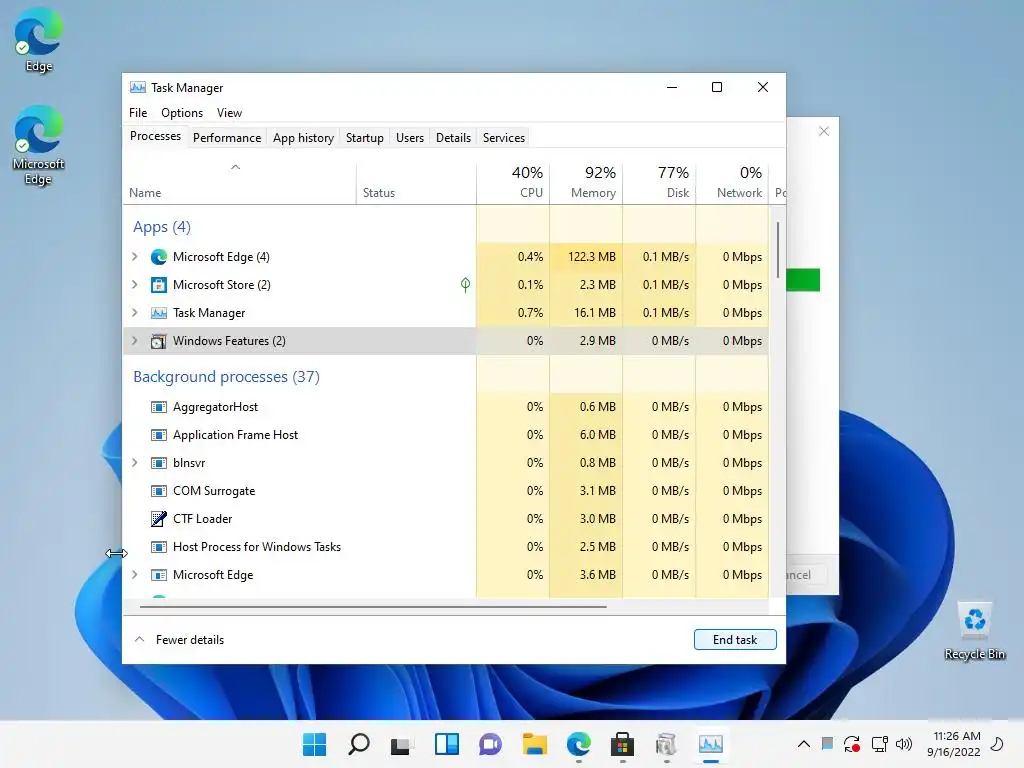
Task: Open Microsoft Store from the taskbar
Action: (x=622, y=744)
